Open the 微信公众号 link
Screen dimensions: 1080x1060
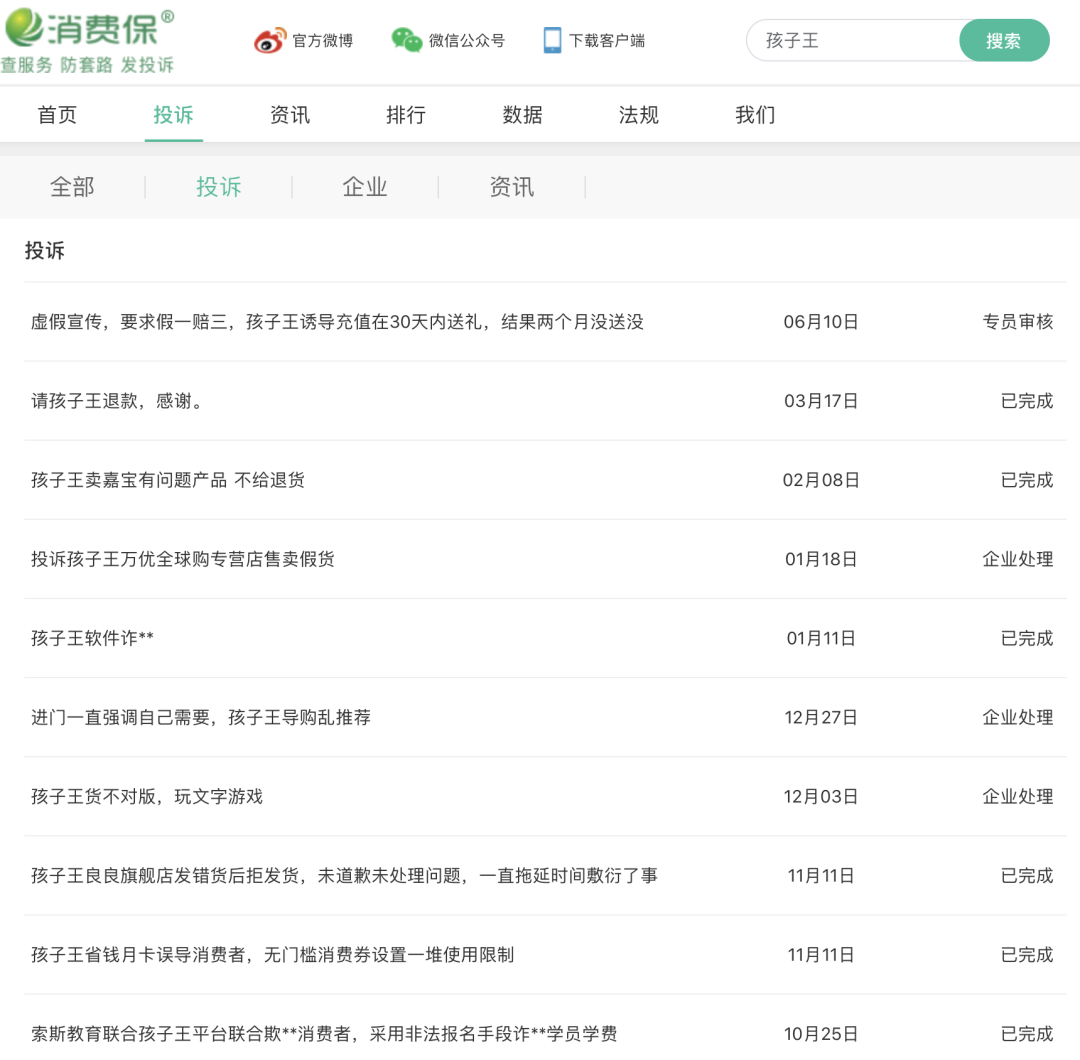pos(466,41)
